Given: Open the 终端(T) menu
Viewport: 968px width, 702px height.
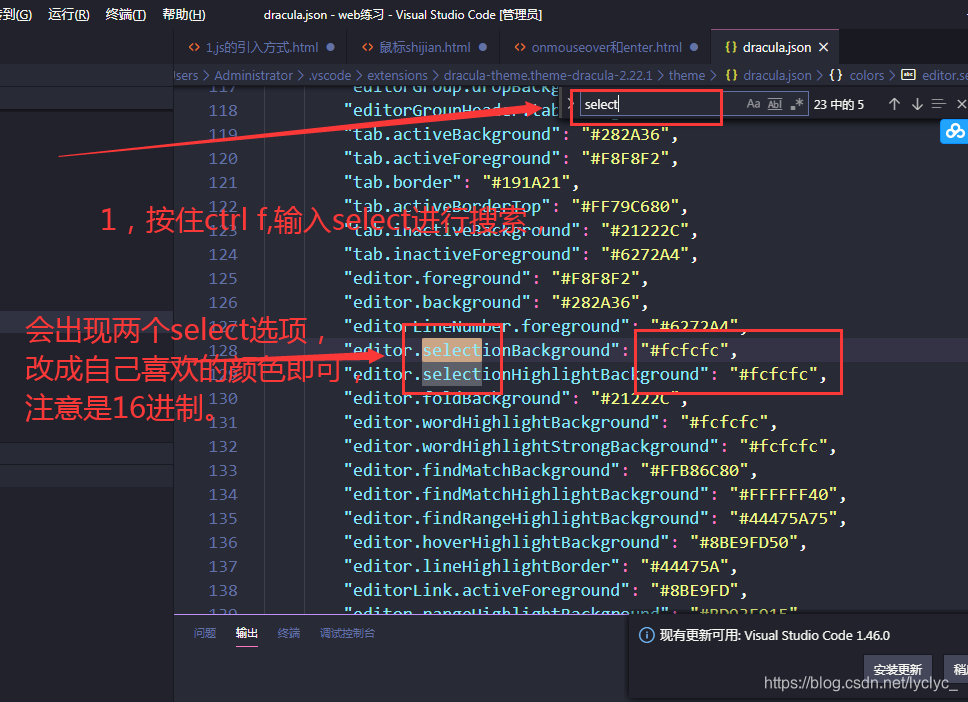Looking at the screenshot, I should (125, 14).
